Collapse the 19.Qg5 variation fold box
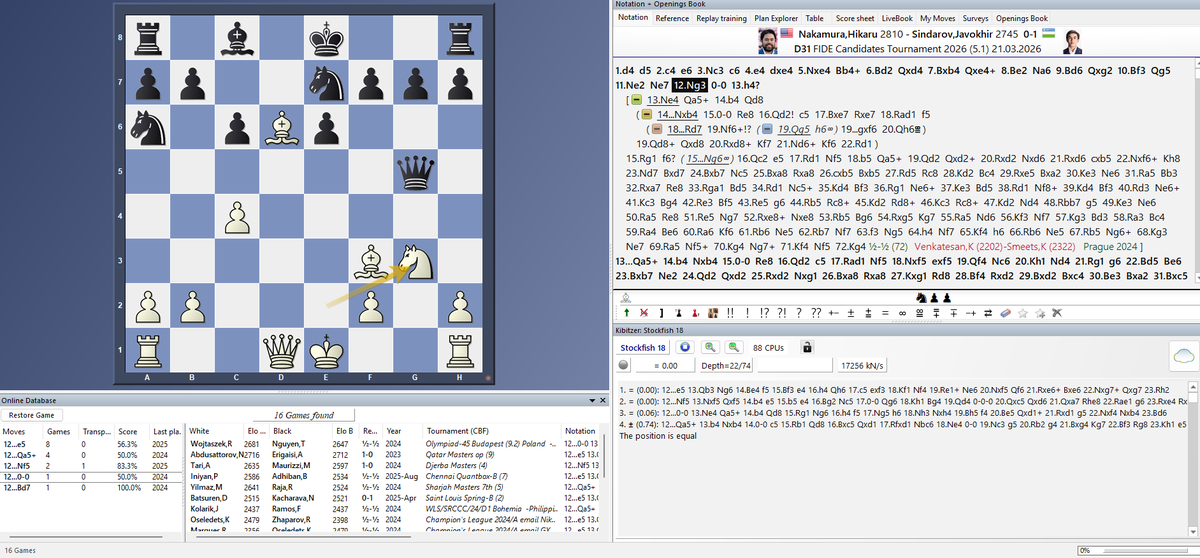 pyautogui.click(x=767, y=128)
